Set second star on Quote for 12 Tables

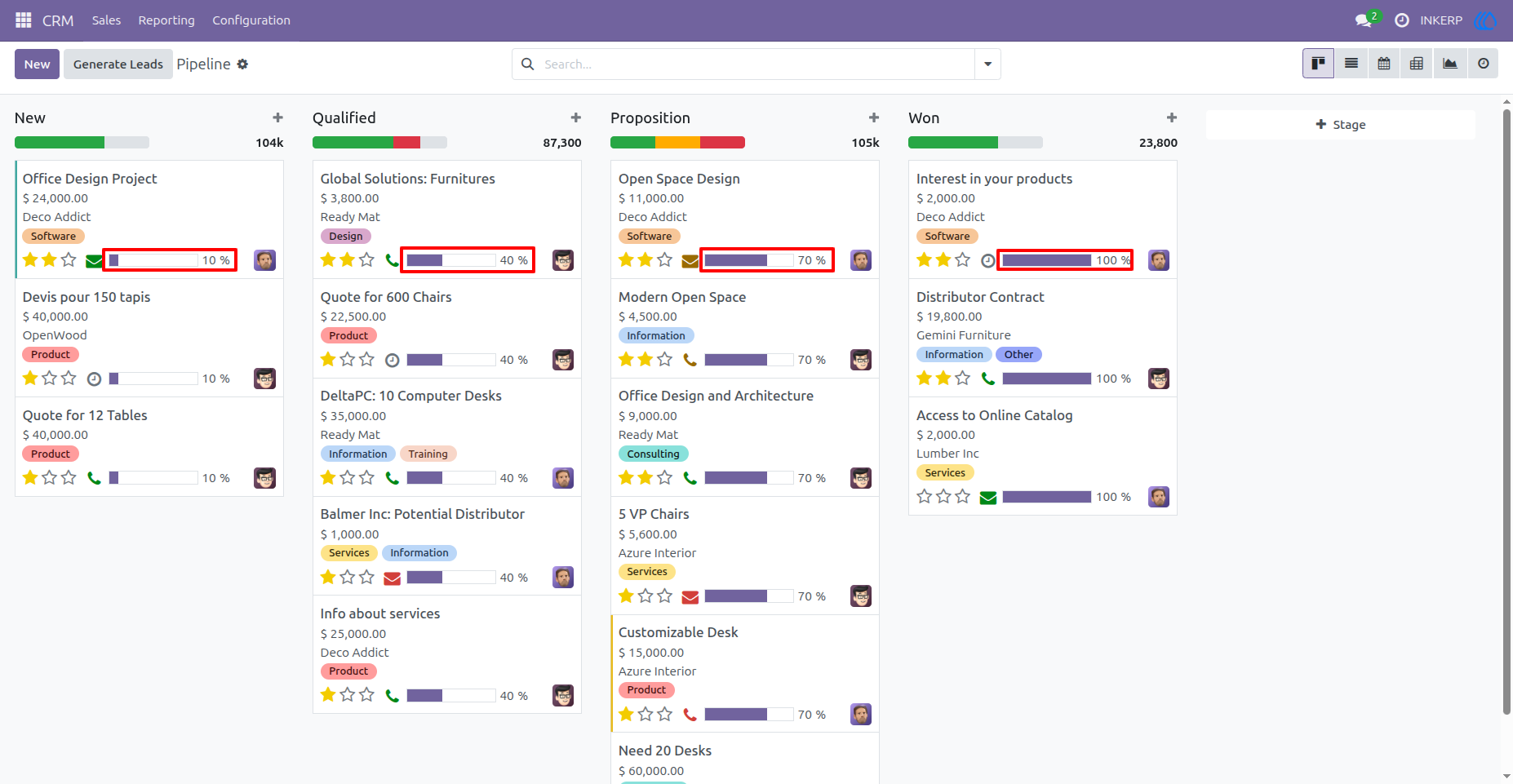click(49, 477)
